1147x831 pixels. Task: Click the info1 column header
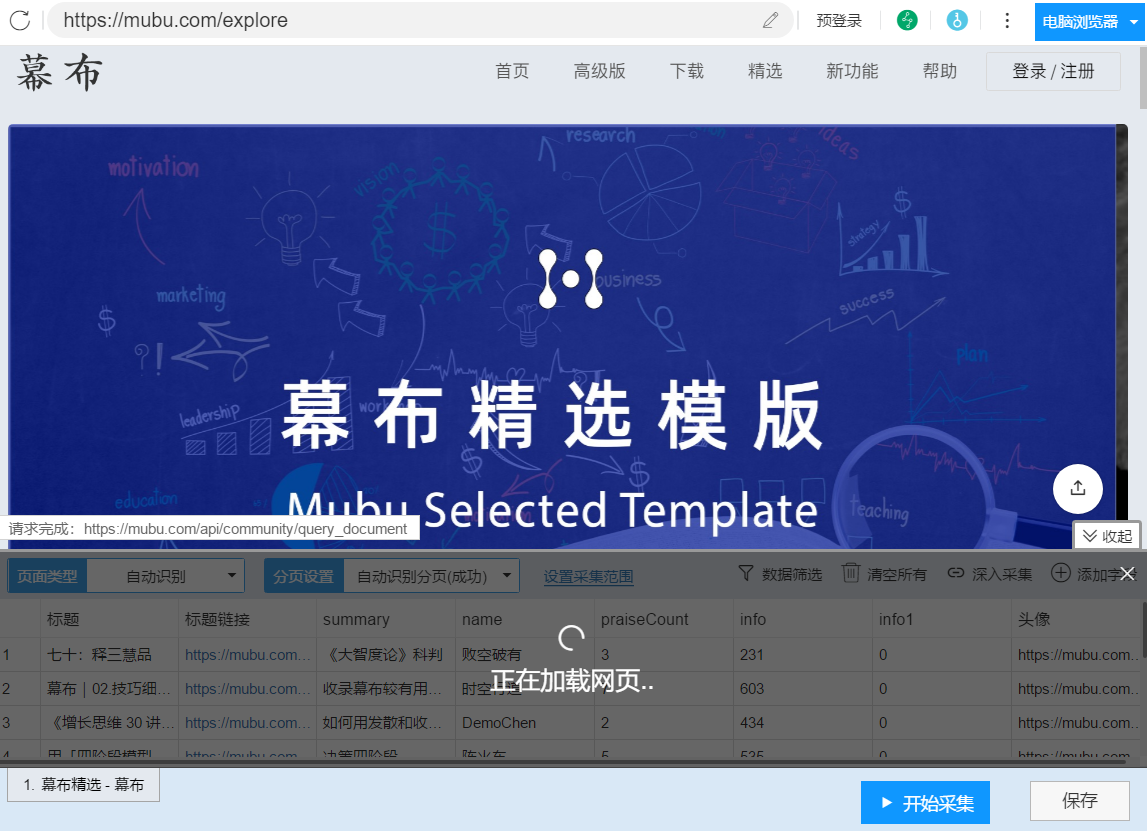coord(941,620)
